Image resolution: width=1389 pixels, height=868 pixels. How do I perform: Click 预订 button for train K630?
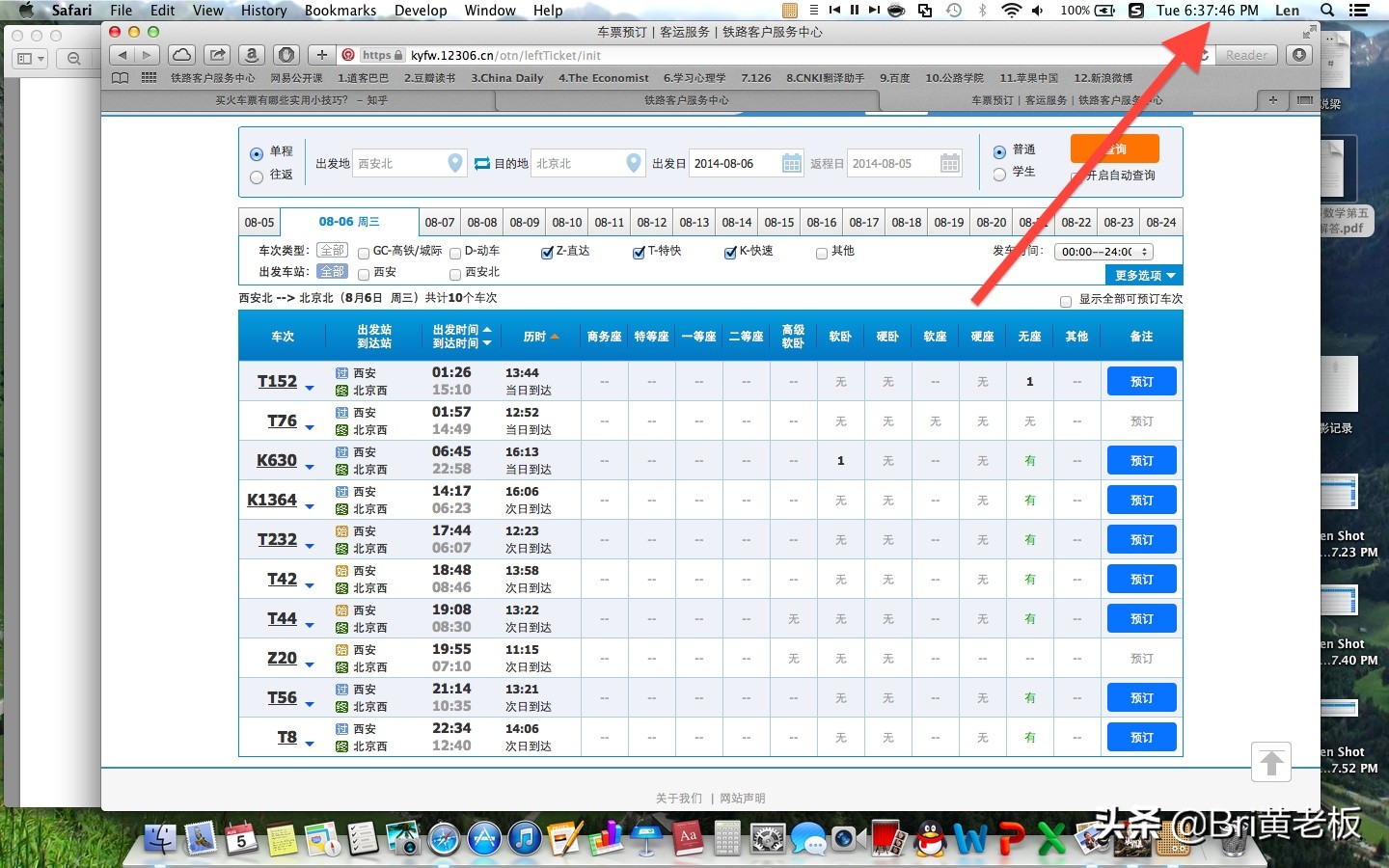[1141, 461]
